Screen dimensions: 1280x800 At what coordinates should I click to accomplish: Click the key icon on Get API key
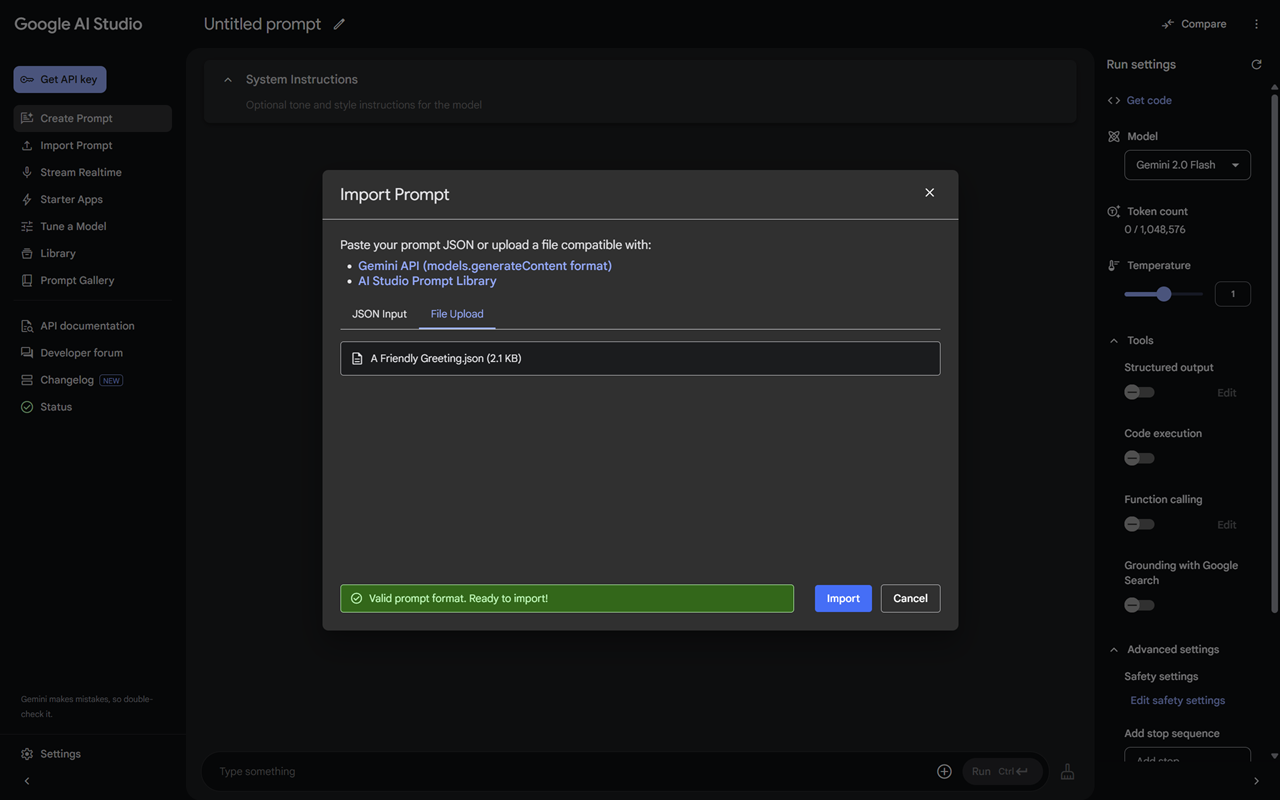pyautogui.click(x=27, y=80)
